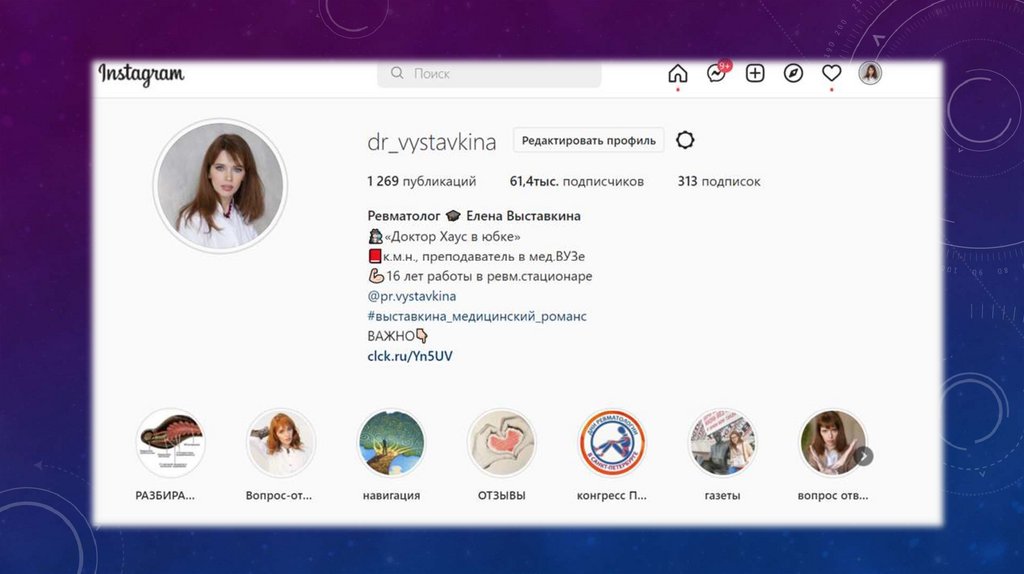This screenshot has height=574, width=1024.
Task: Show next highlights with arrow chevron
Action: click(x=863, y=456)
